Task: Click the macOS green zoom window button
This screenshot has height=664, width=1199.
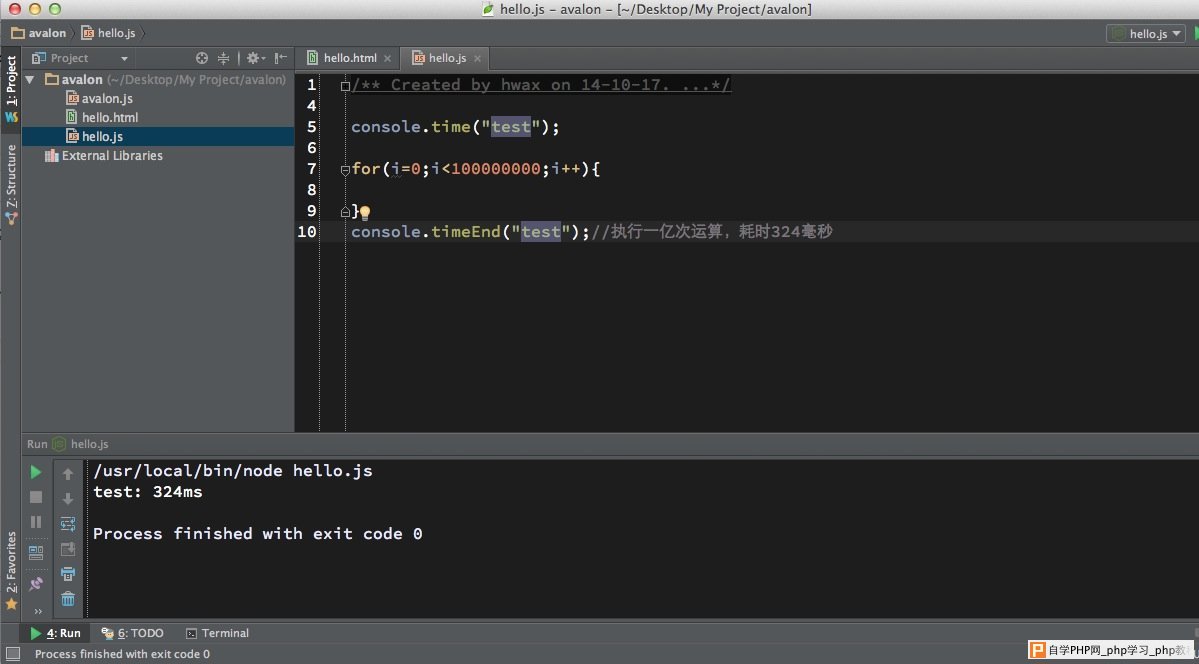Action: coord(54,9)
